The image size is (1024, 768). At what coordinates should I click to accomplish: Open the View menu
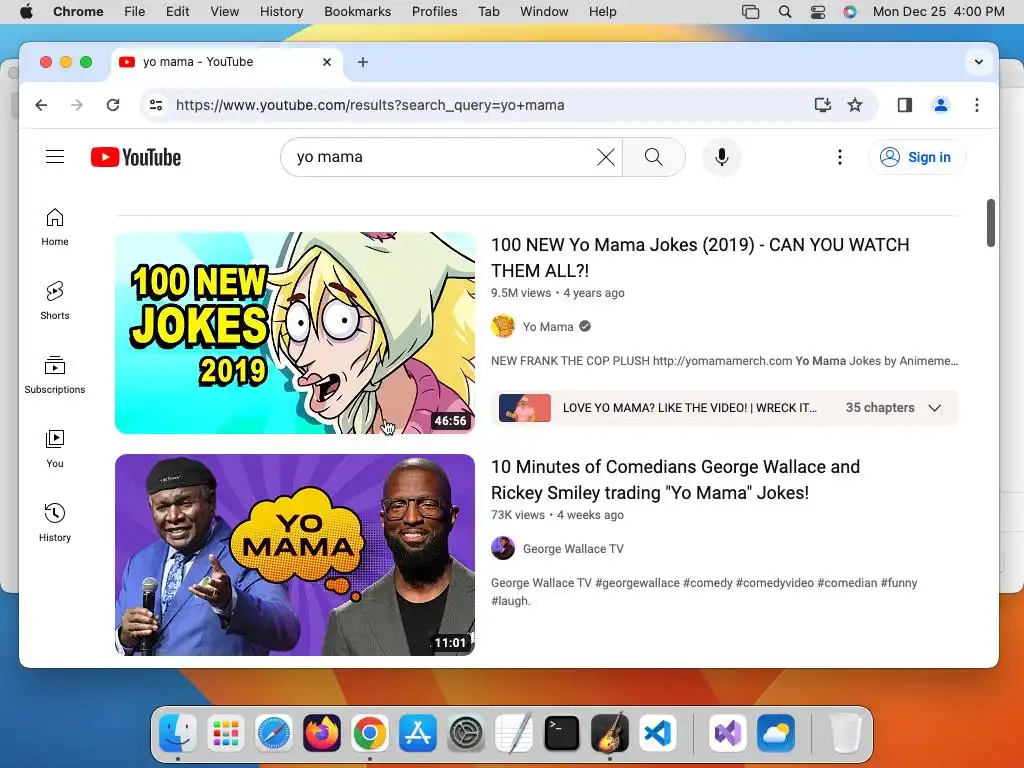pos(224,12)
